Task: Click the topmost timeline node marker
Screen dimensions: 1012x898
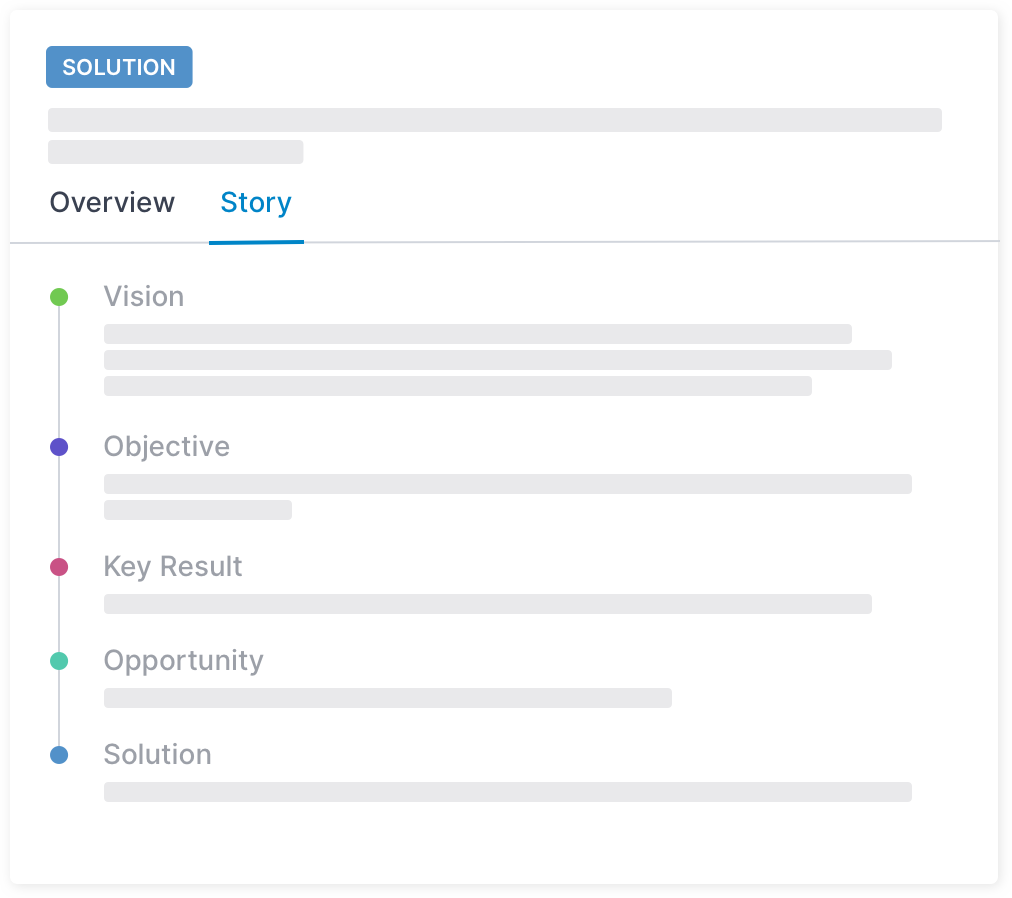Action: click(59, 296)
